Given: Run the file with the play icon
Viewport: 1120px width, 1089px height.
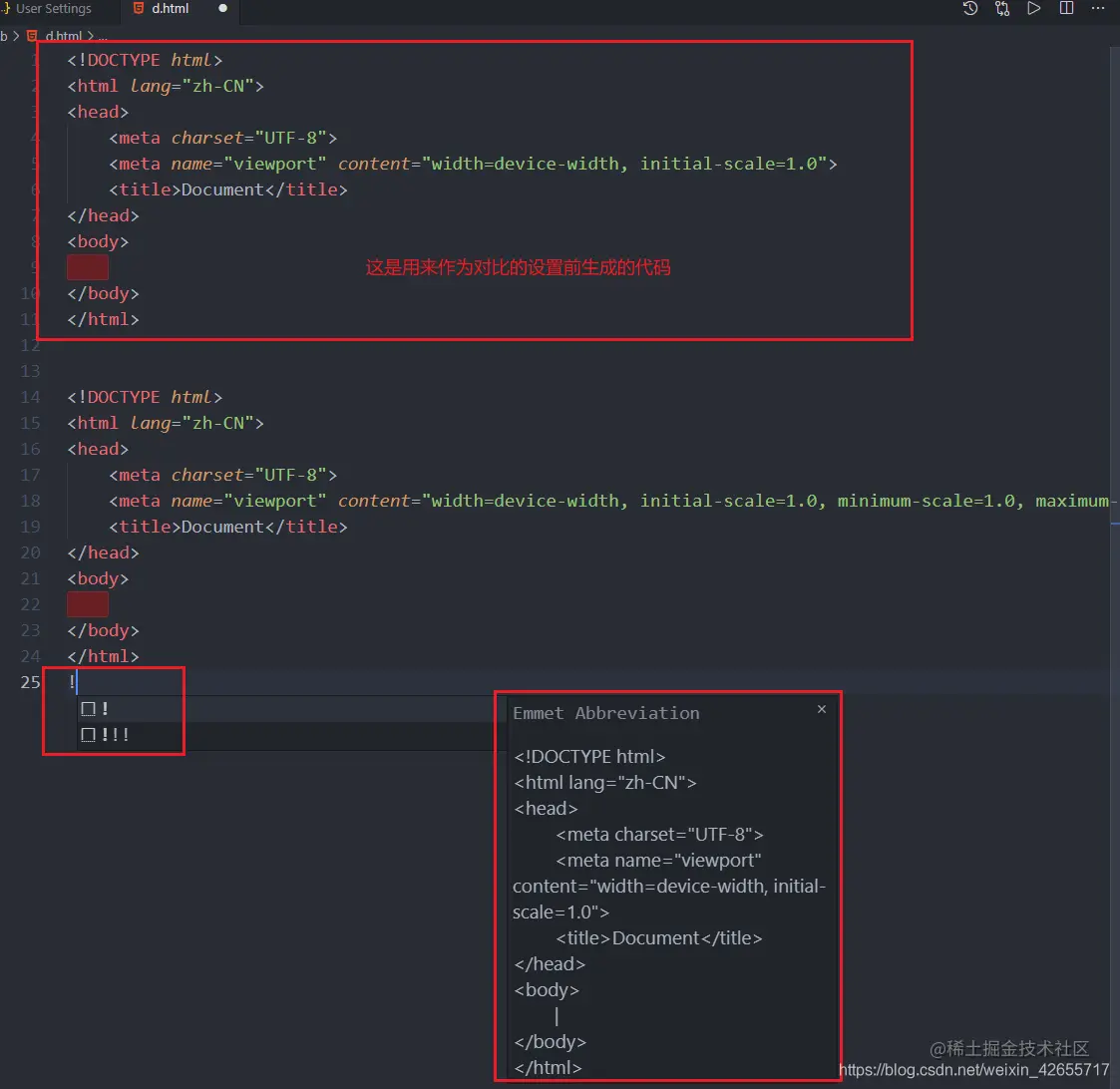Looking at the screenshot, I should pos(1033,9).
